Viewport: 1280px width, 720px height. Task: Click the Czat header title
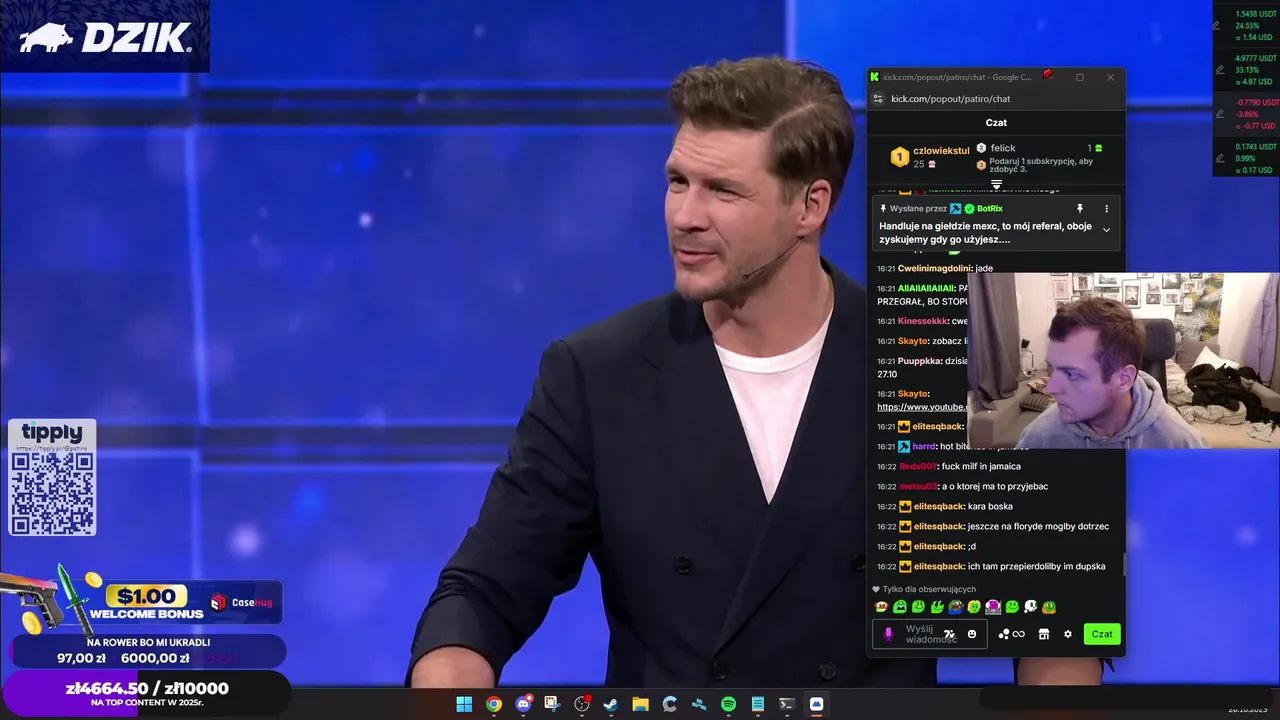coord(996,122)
